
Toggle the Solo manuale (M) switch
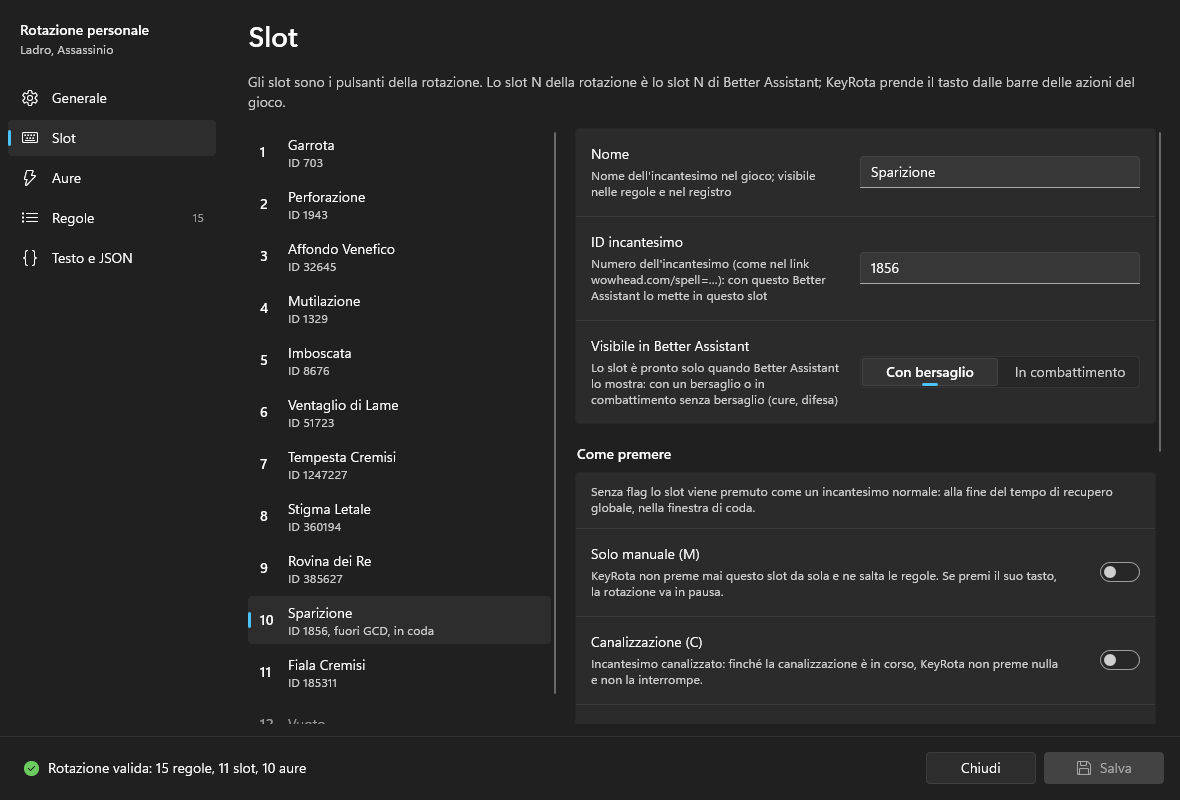click(x=1119, y=572)
